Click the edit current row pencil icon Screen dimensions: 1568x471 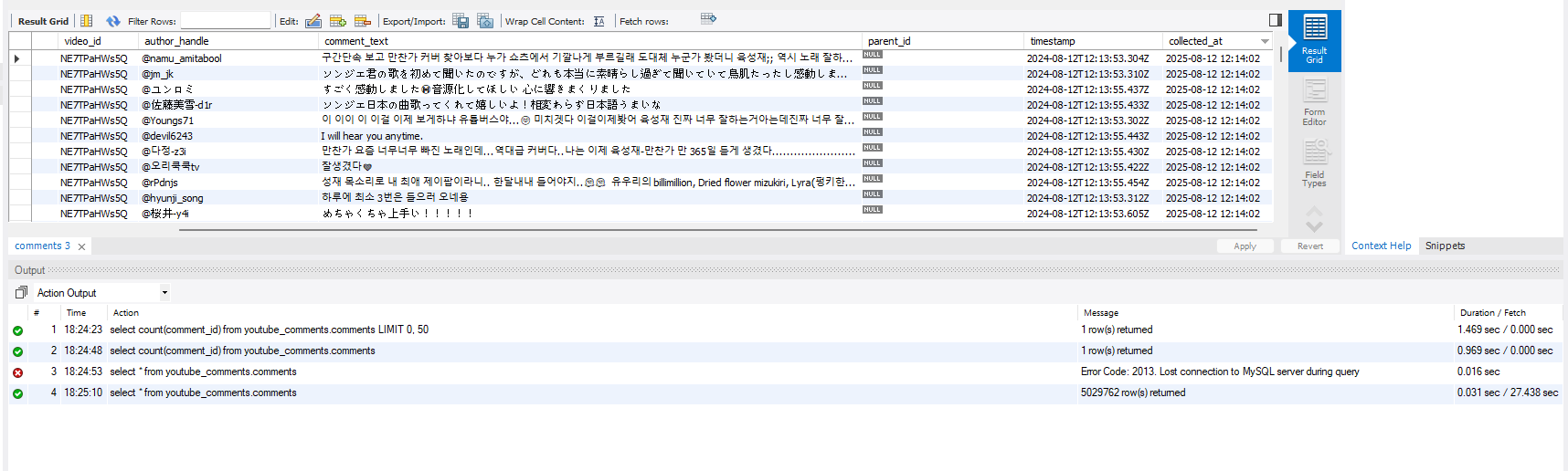[313, 21]
